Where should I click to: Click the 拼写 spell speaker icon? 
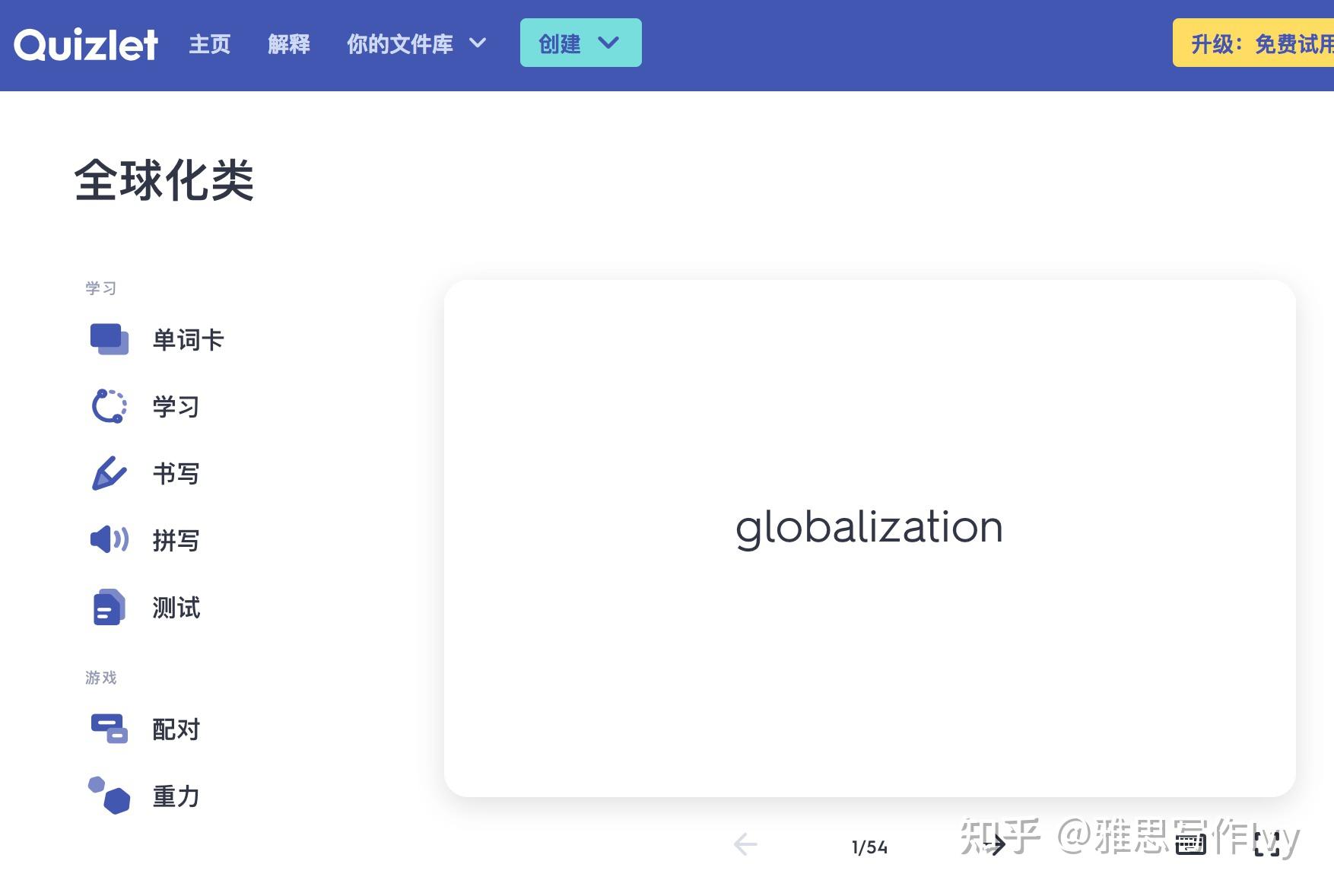[x=109, y=540]
